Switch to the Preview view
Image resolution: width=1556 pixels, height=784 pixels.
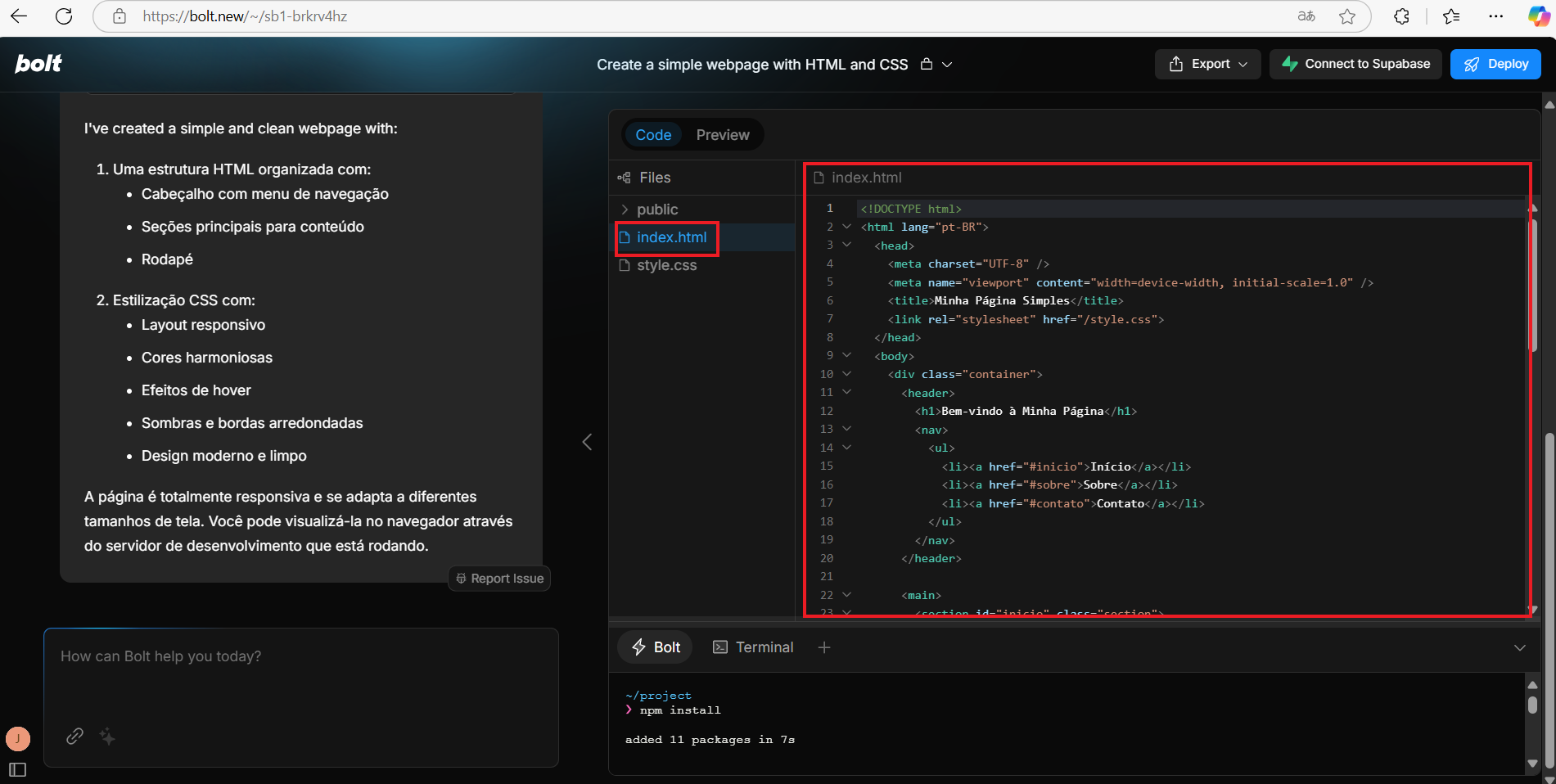tap(722, 135)
